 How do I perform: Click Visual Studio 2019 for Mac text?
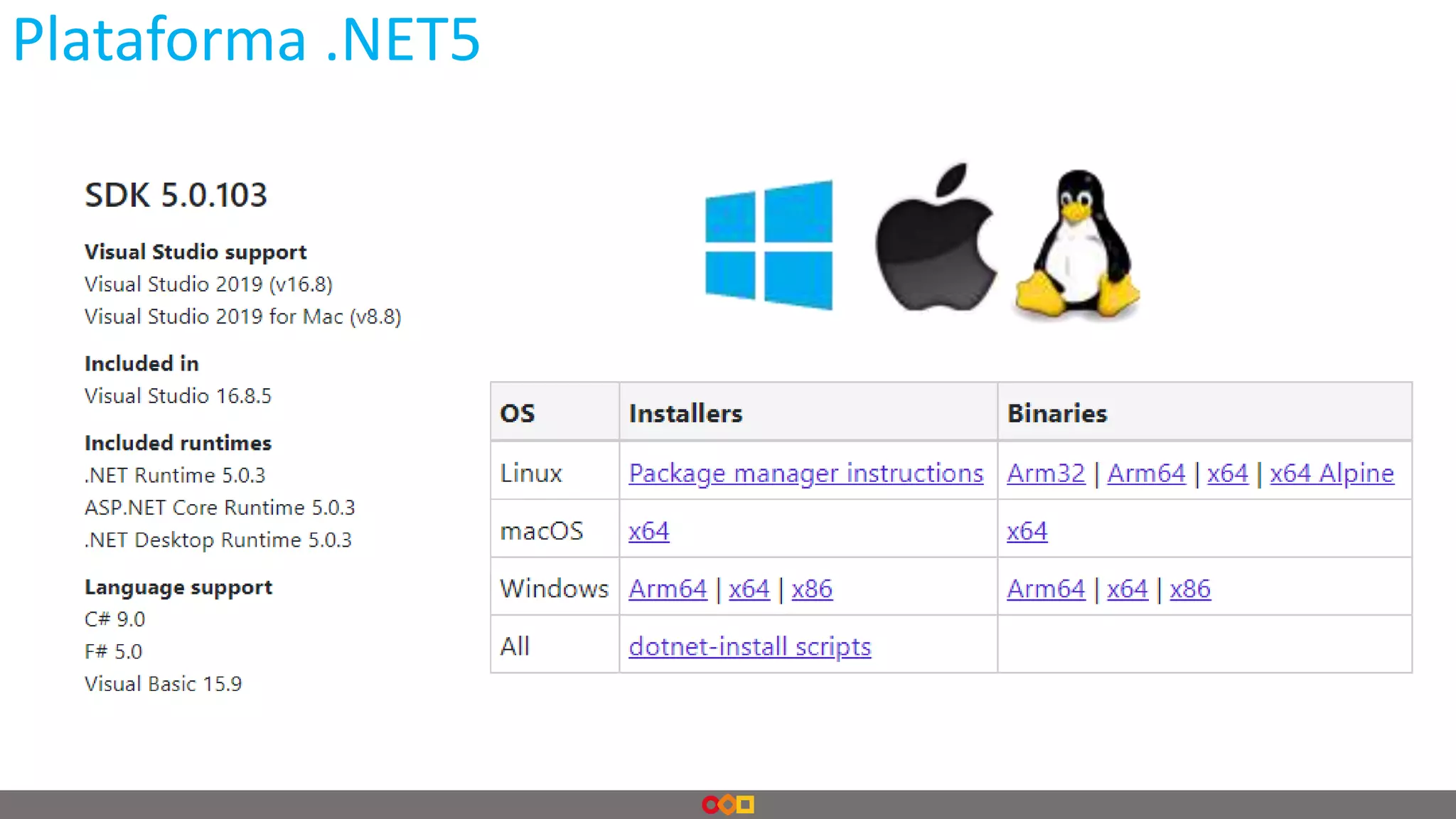pyautogui.click(x=243, y=316)
